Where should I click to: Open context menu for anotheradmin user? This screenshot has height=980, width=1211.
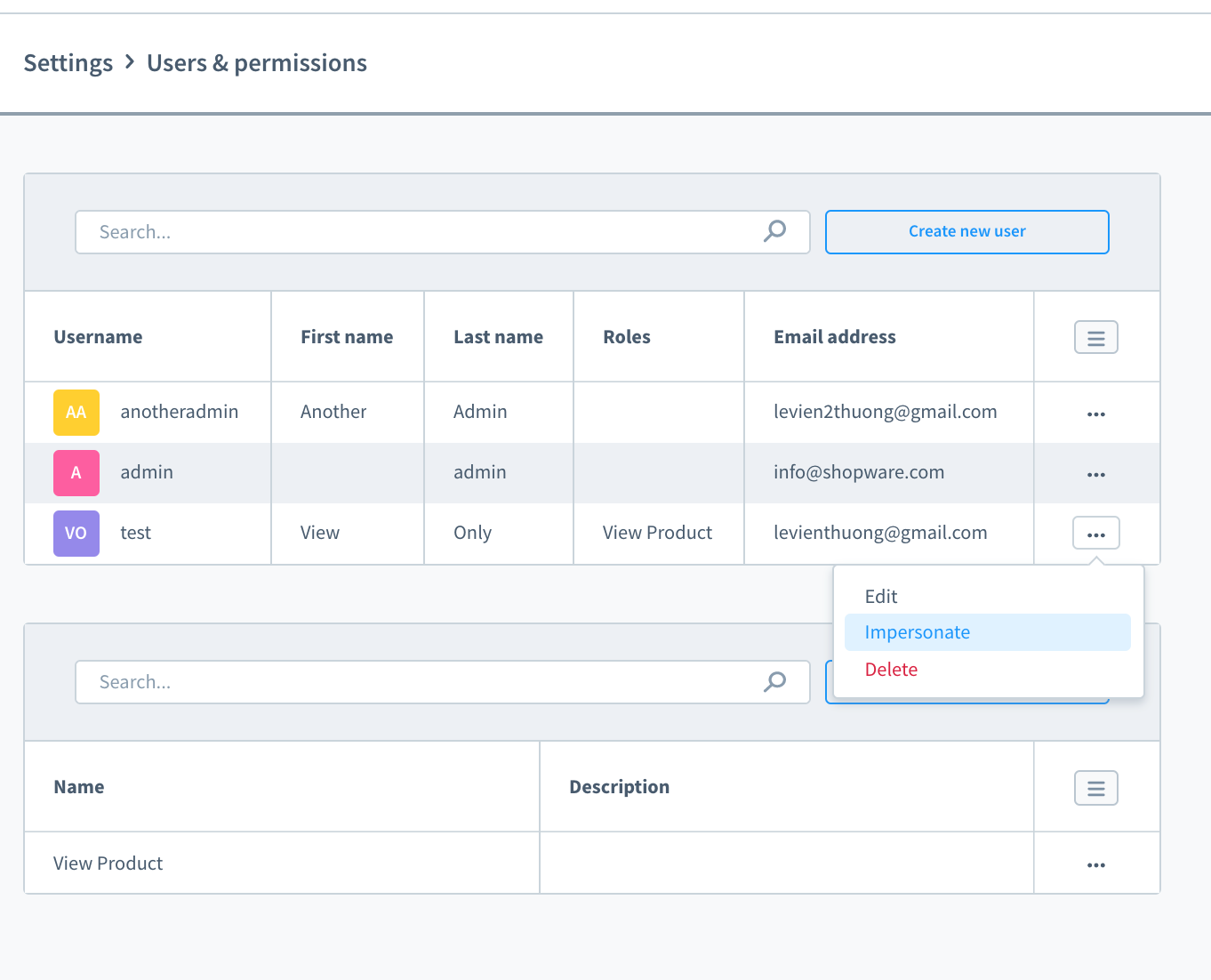click(x=1095, y=414)
